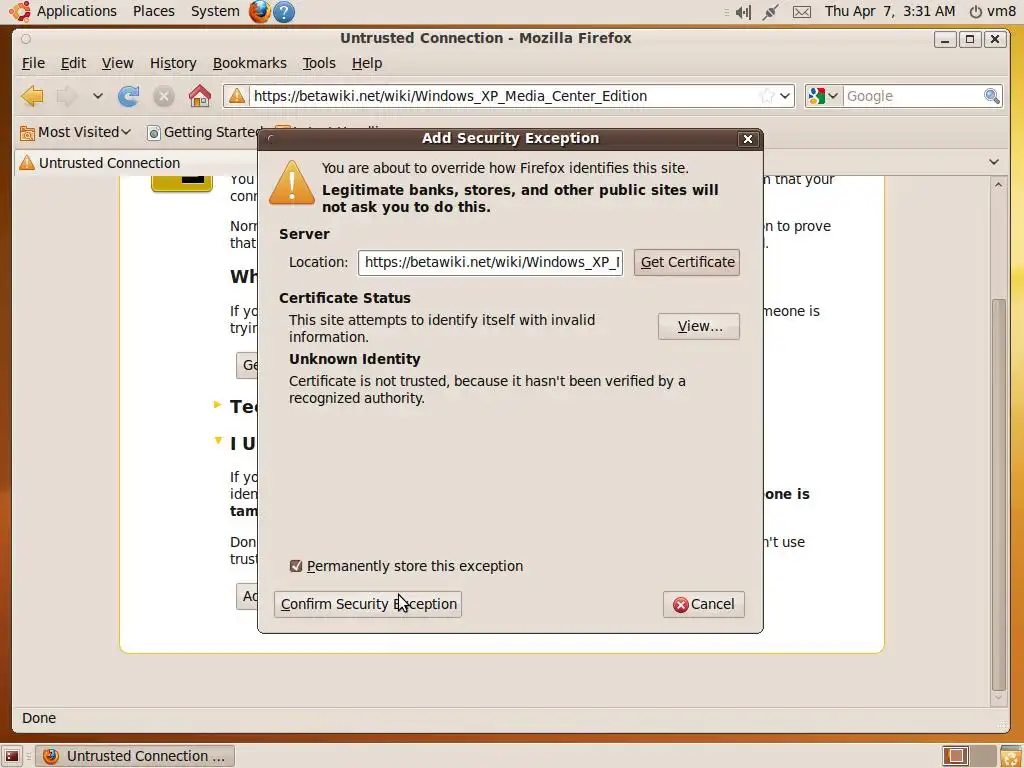Screen dimensions: 1024x768
Task: Open the Help launcher in the panel
Action: (x=284, y=11)
